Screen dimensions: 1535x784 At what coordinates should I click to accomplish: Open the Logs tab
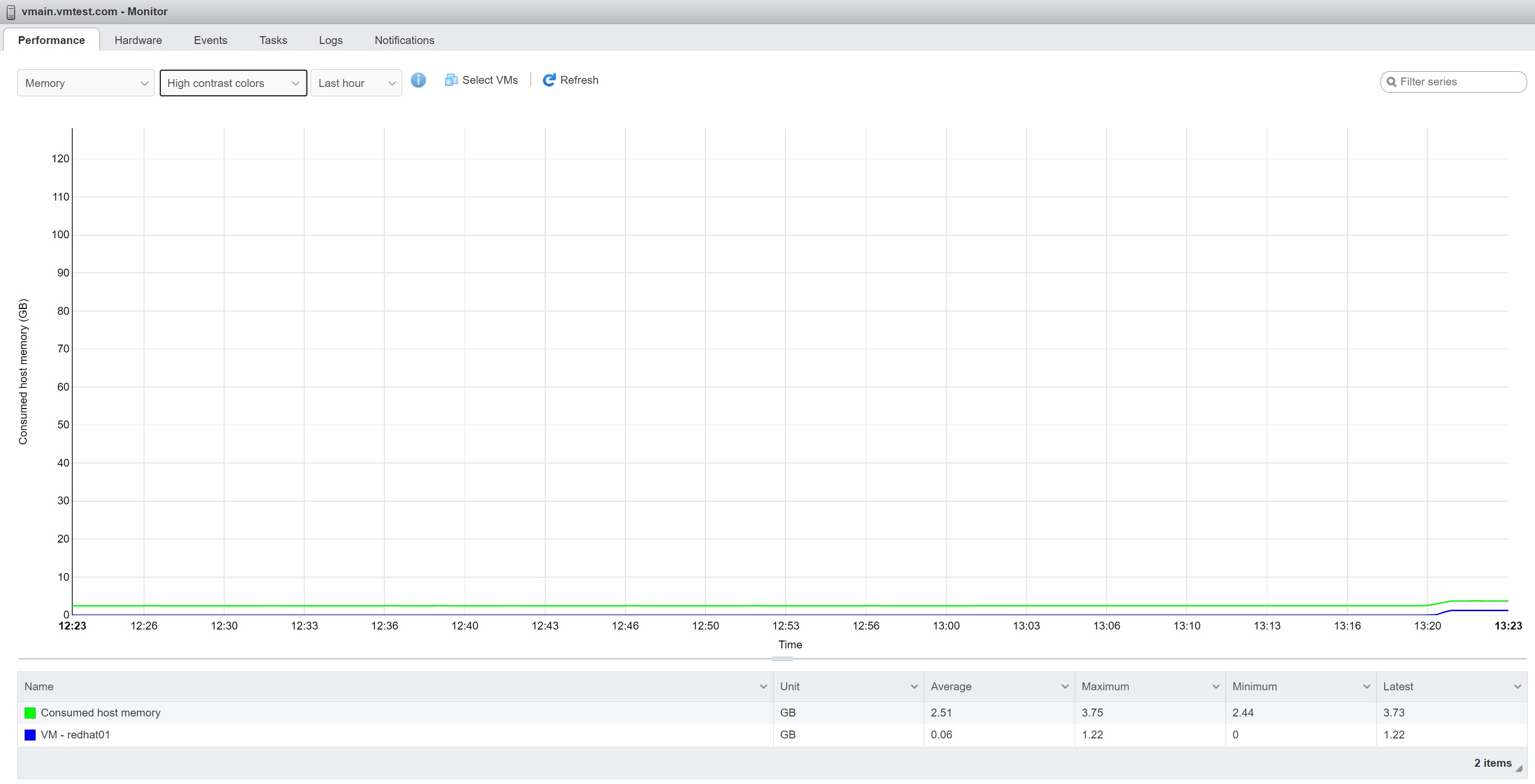tap(330, 40)
